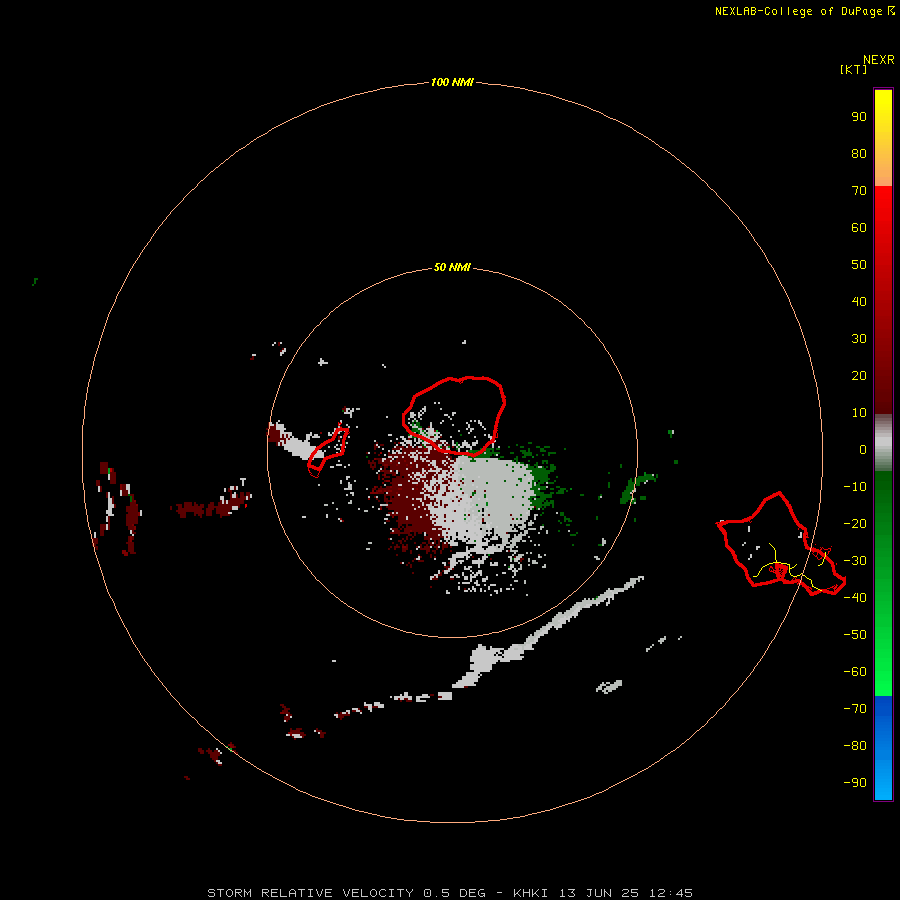Click the -30 value on the velocity scale

coord(855,561)
